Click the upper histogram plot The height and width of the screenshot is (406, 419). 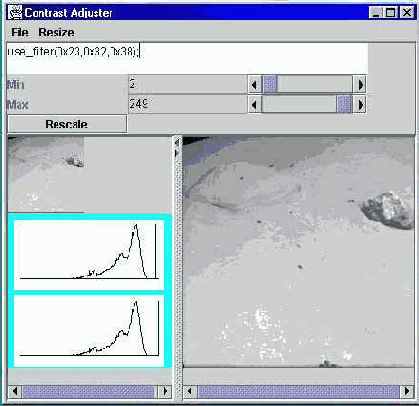point(89,254)
